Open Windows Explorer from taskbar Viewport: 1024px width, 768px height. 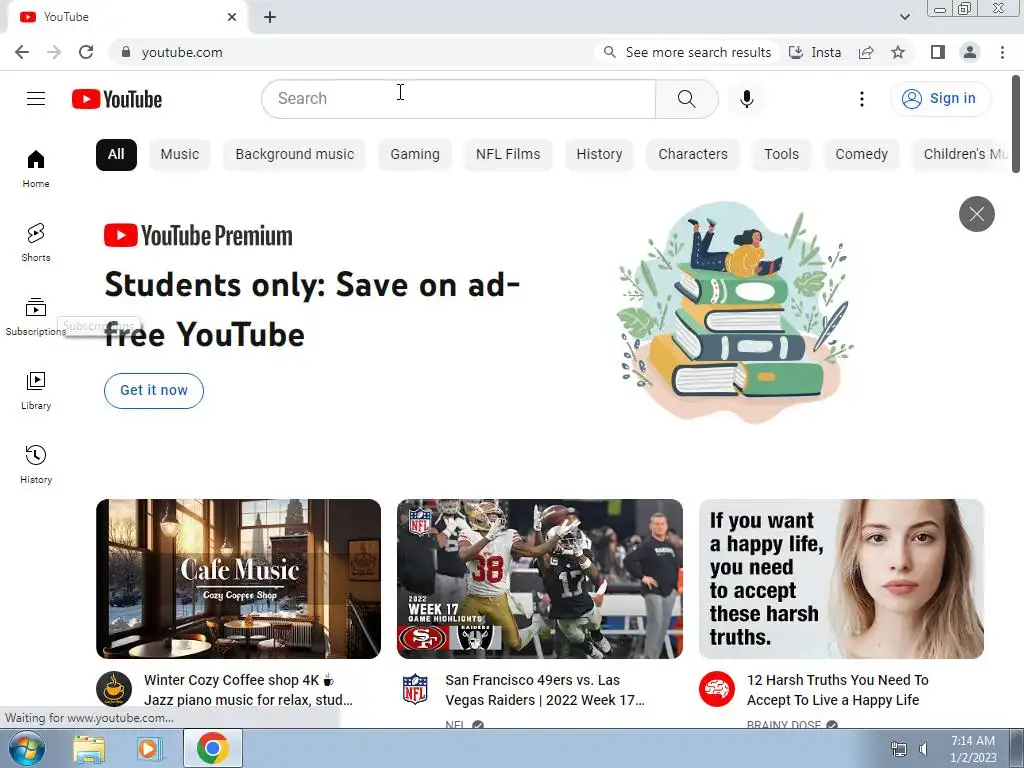point(89,748)
